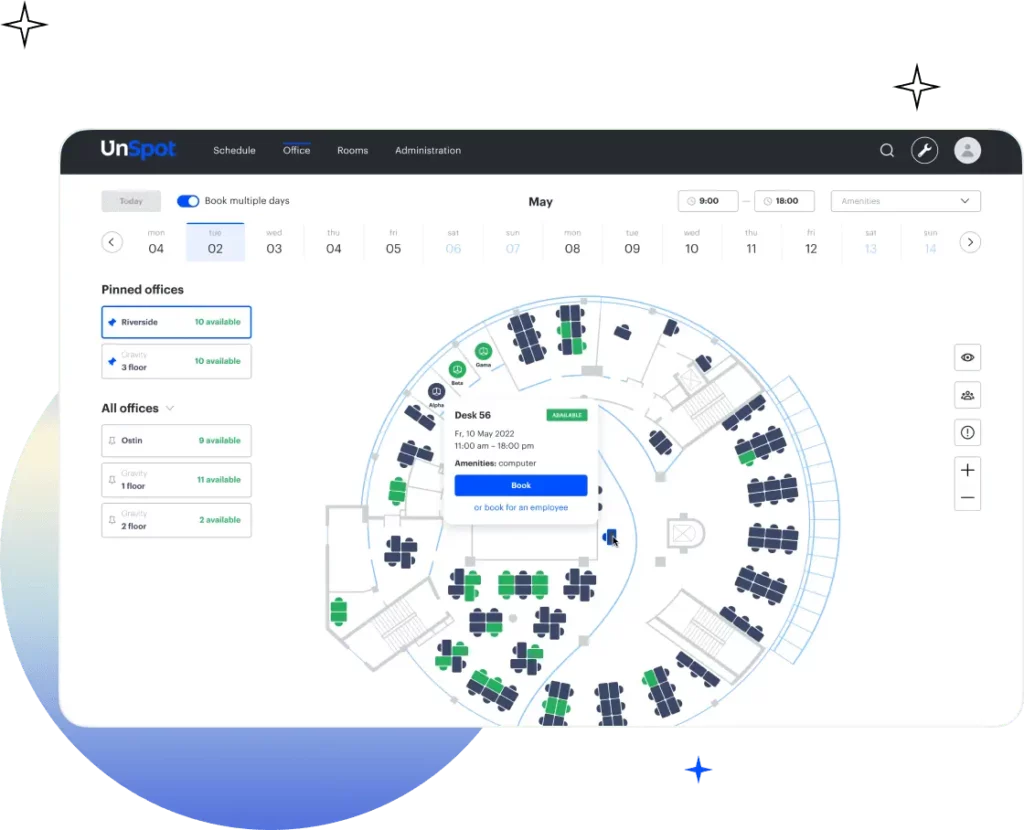
Task: Open the Rooms tab
Action: point(353,151)
